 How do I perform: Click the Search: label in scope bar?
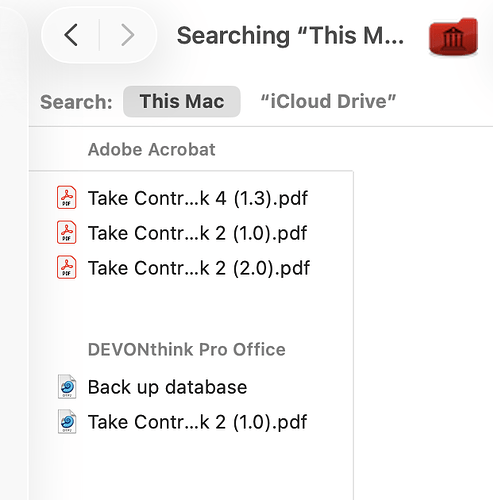[76, 102]
